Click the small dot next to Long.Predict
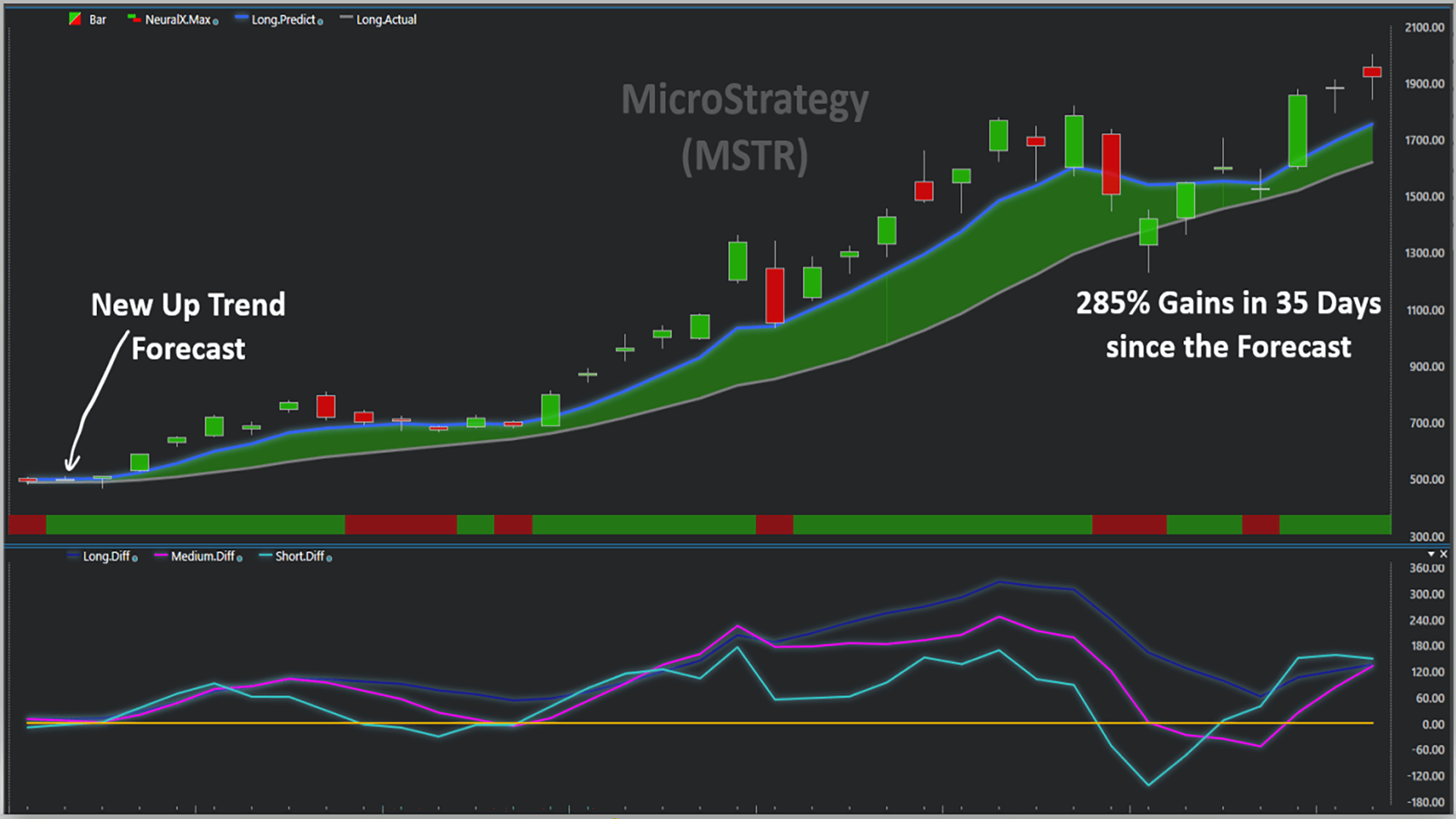 (321, 22)
